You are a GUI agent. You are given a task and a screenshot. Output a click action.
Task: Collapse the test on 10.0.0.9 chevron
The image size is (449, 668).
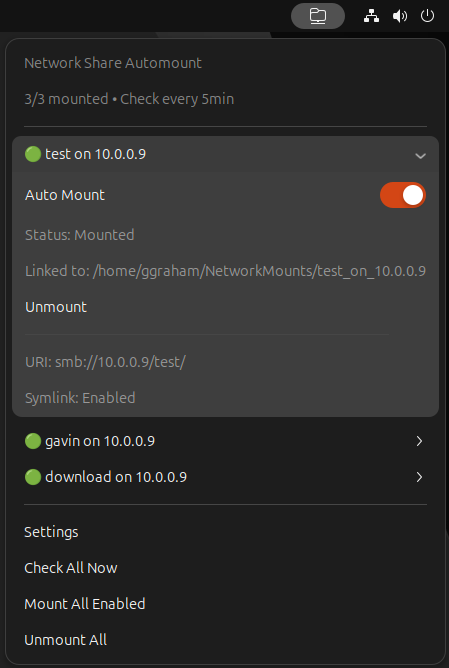(x=420, y=156)
